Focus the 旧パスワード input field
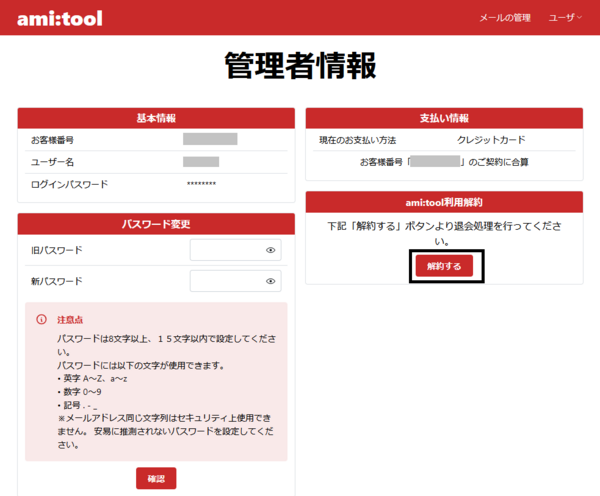Image resolution: width=600 pixels, height=496 pixels. pyautogui.click(x=226, y=250)
